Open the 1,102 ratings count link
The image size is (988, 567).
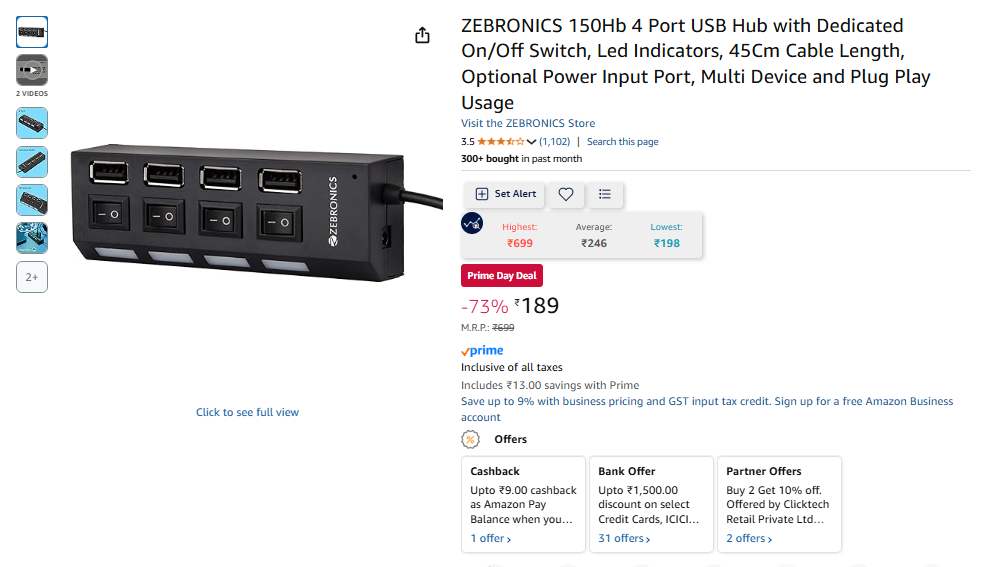tap(554, 142)
